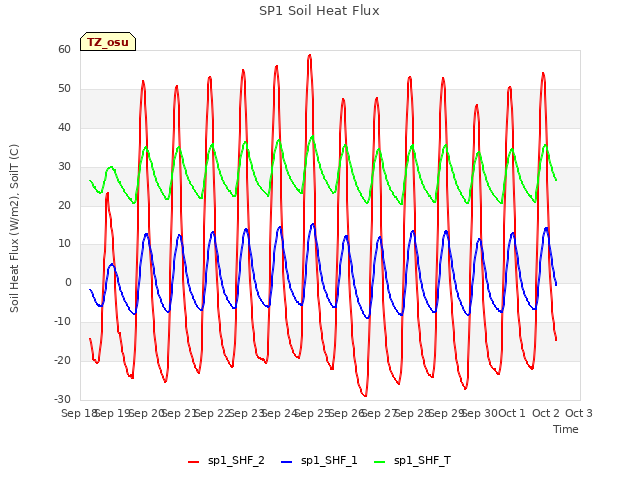Click the blue spl_SHF_1 legend swatch
The height and width of the screenshot is (480, 640).
[x=287, y=462]
